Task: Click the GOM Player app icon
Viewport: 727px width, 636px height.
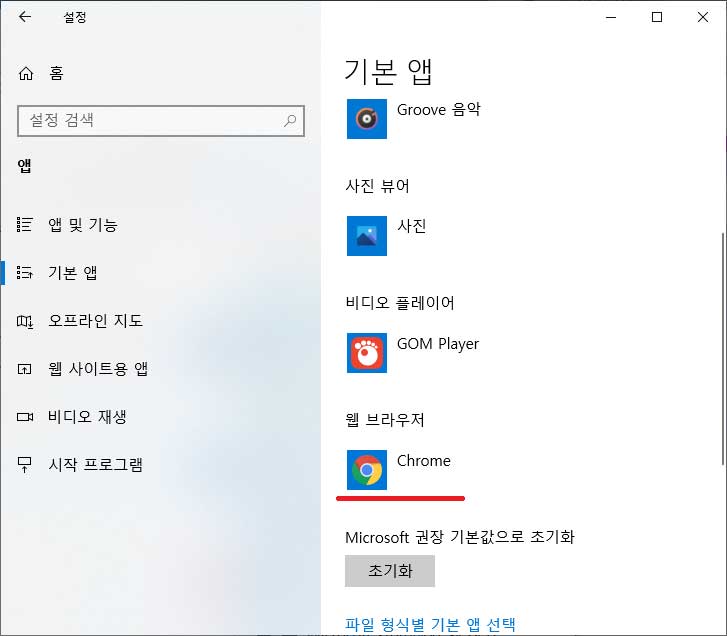Action: pos(367,353)
